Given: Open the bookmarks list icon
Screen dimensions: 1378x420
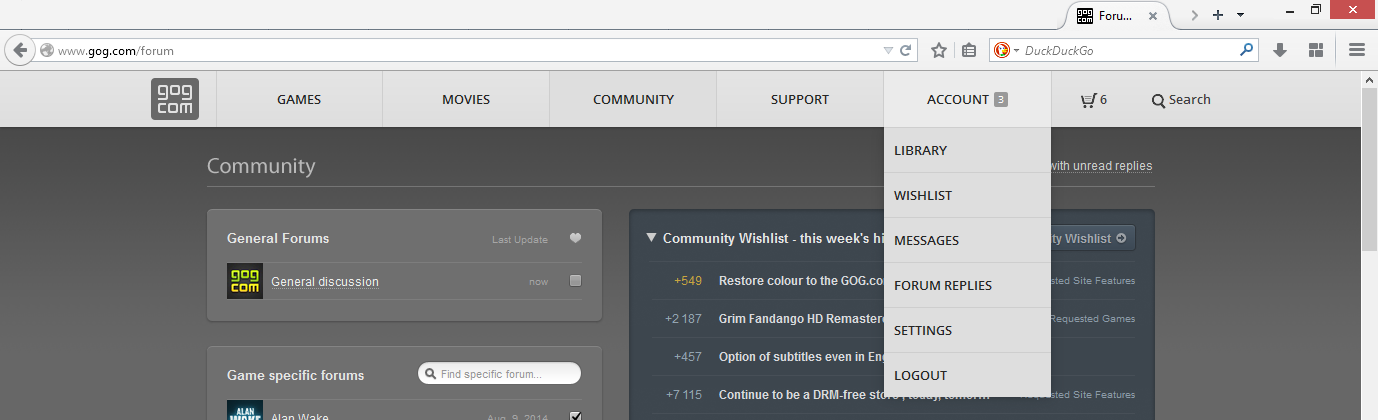Looking at the screenshot, I should 969,50.
